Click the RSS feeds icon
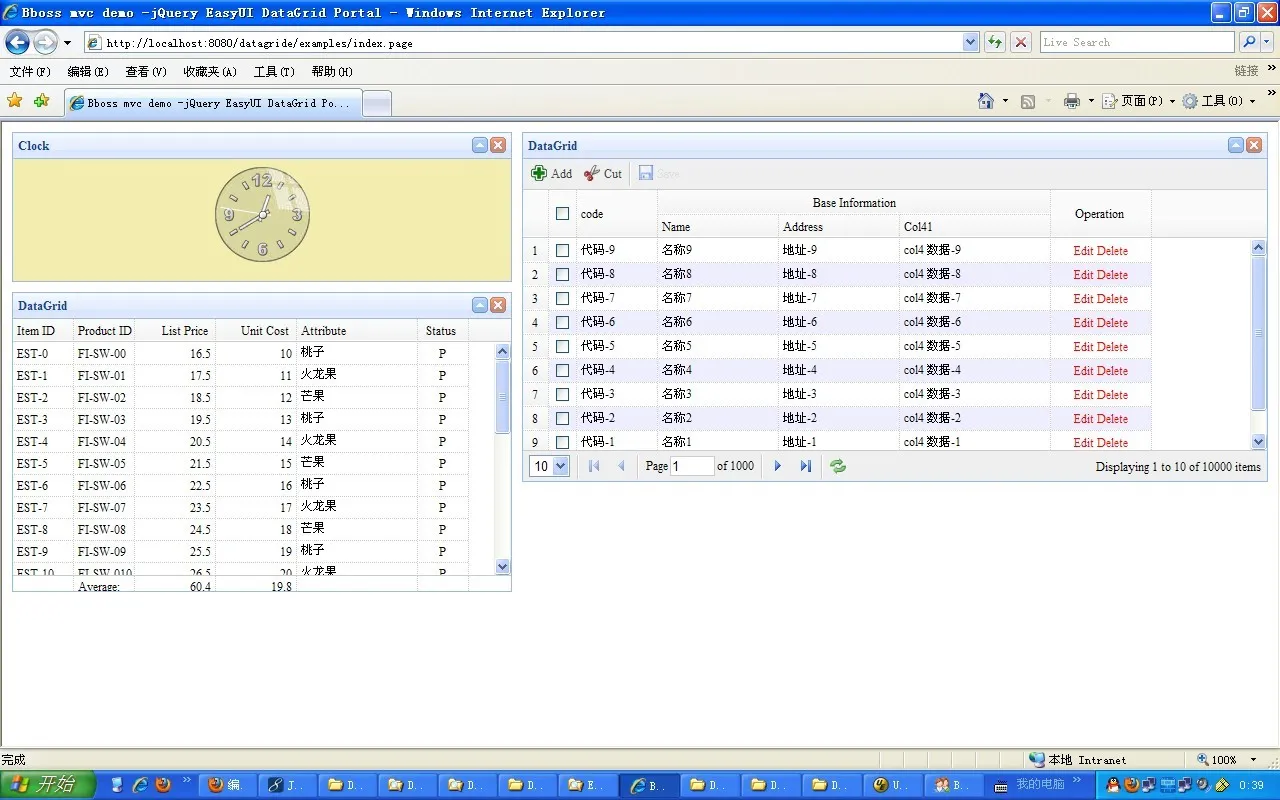Image resolution: width=1280 pixels, height=800 pixels. pyautogui.click(x=1028, y=101)
